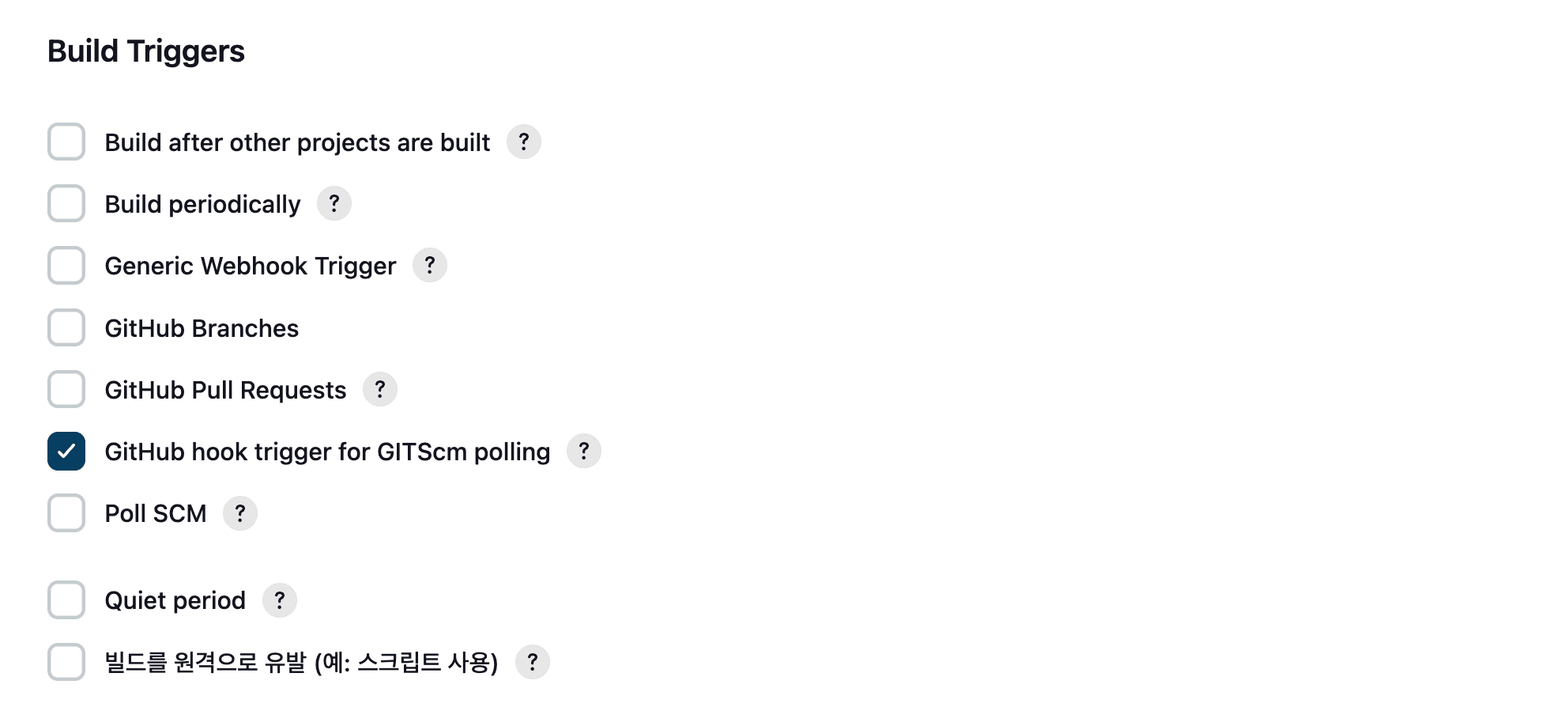Uncheck GitHub hook trigger for GITScm polling
The image size is (1568, 726).
click(x=66, y=451)
